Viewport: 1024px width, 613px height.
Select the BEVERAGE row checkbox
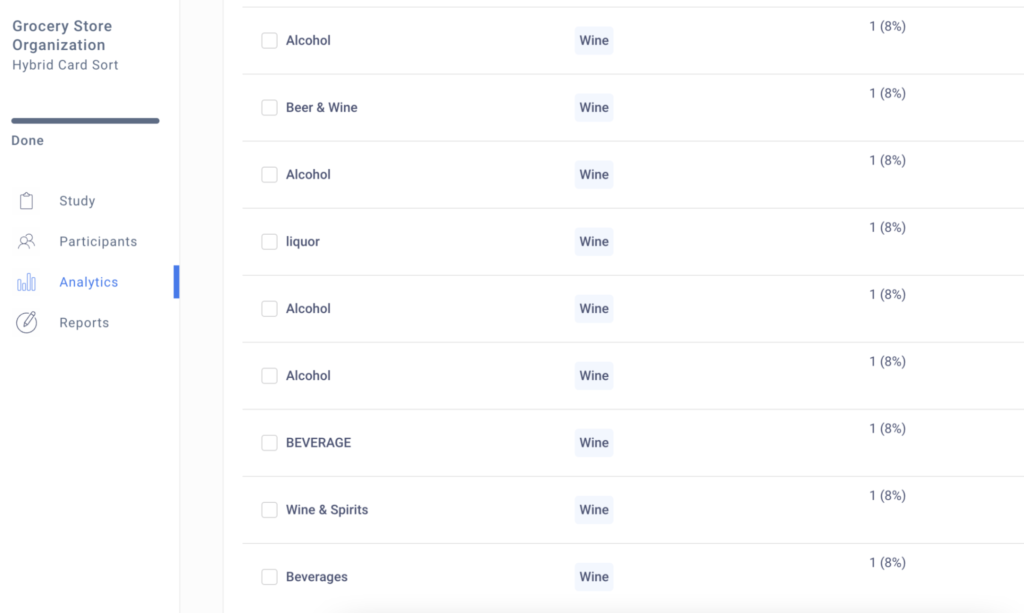pyautogui.click(x=269, y=443)
